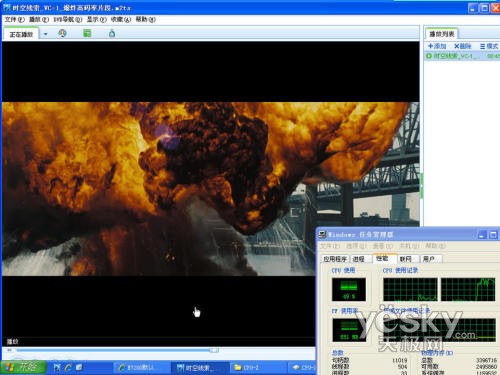The height and width of the screenshot is (375, 500).
Task: Open the 收藏 menu
Action: tap(121, 20)
